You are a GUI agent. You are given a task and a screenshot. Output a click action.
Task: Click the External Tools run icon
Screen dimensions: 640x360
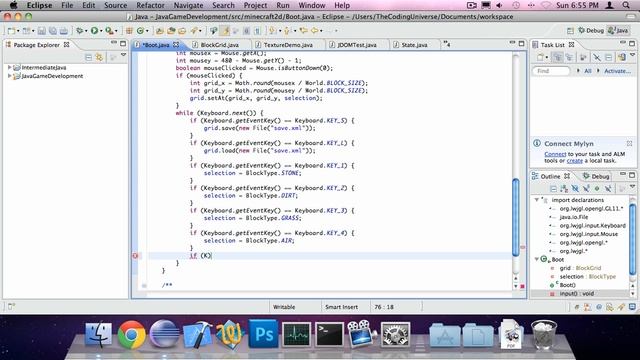point(109,31)
